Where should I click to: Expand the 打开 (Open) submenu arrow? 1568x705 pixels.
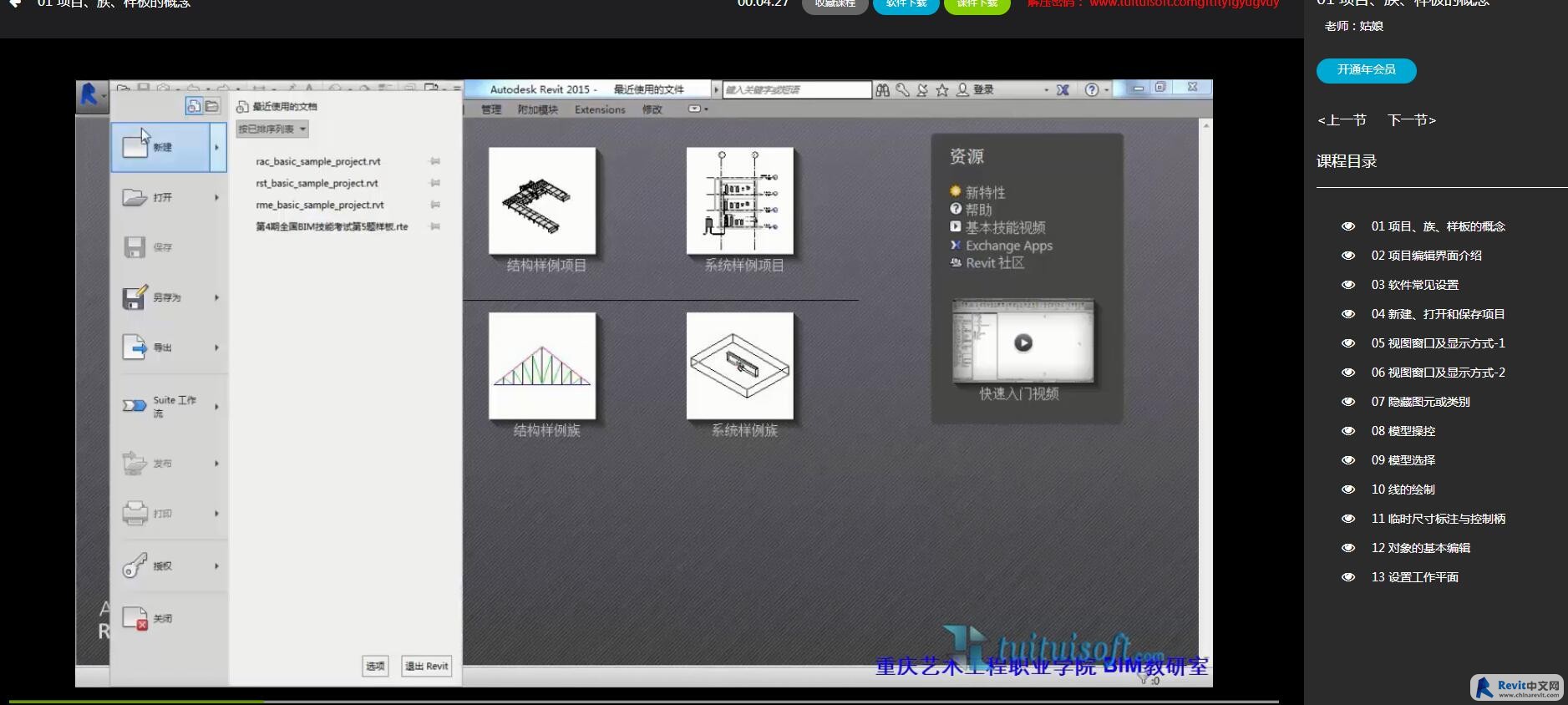click(217, 197)
